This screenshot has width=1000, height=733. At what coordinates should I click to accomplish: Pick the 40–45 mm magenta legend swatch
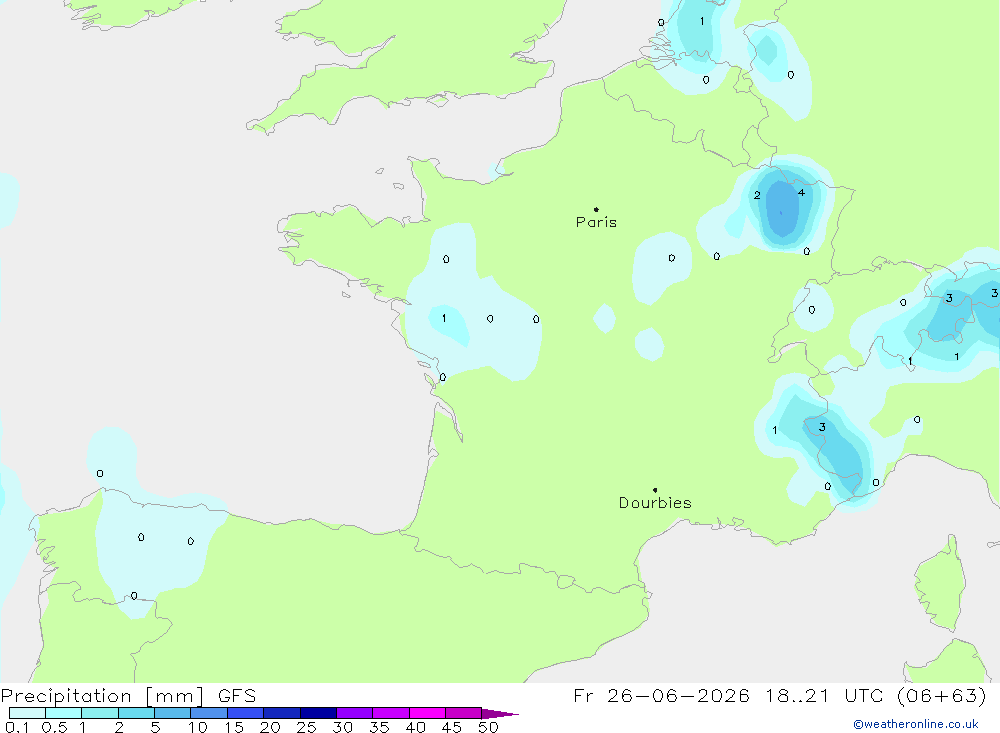point(427,713)
